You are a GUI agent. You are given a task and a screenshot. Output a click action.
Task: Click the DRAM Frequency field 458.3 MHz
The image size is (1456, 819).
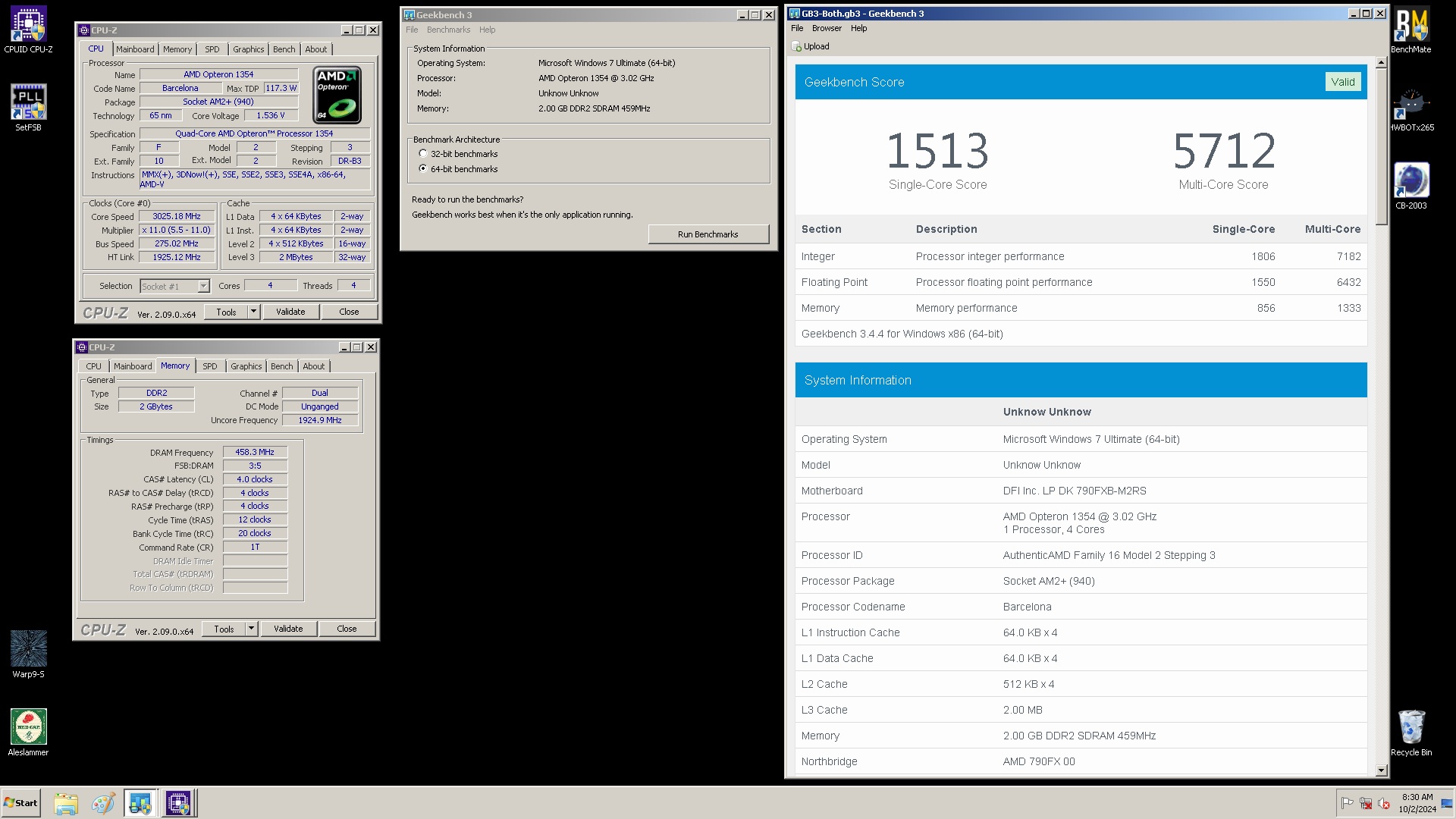point(255,452)
